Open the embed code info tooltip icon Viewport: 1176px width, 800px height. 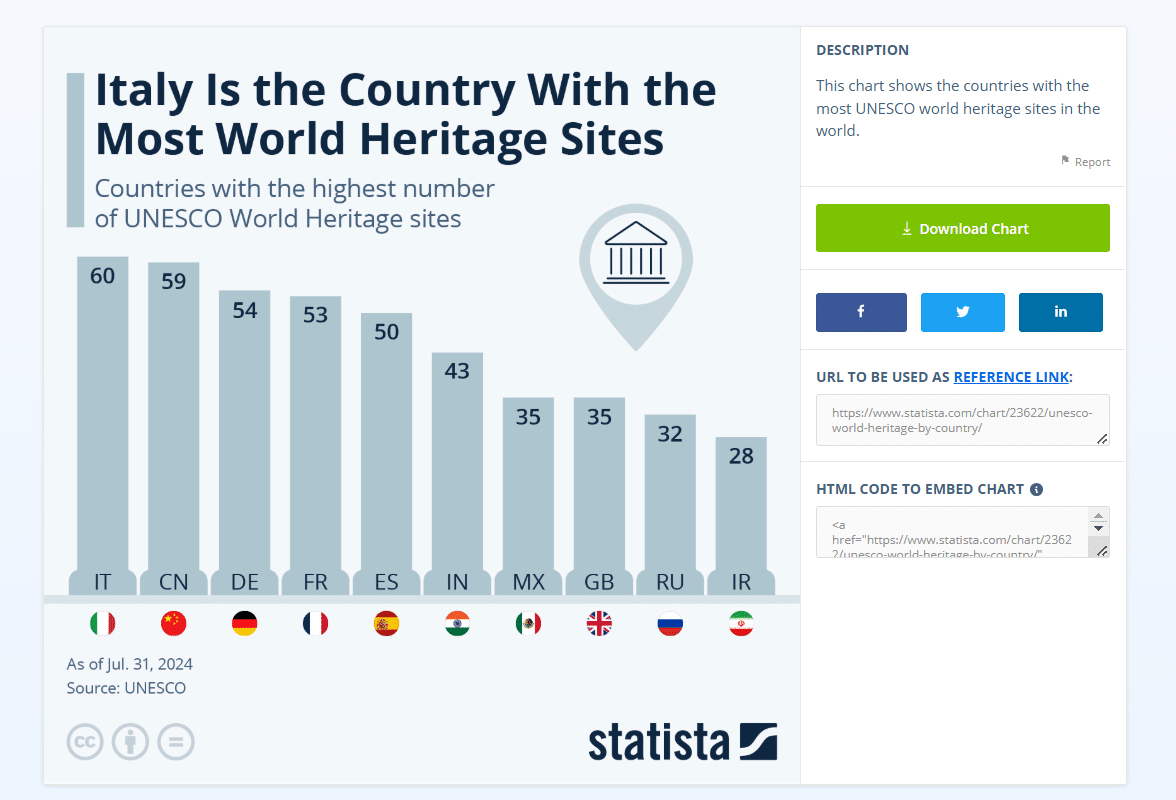1037,489
